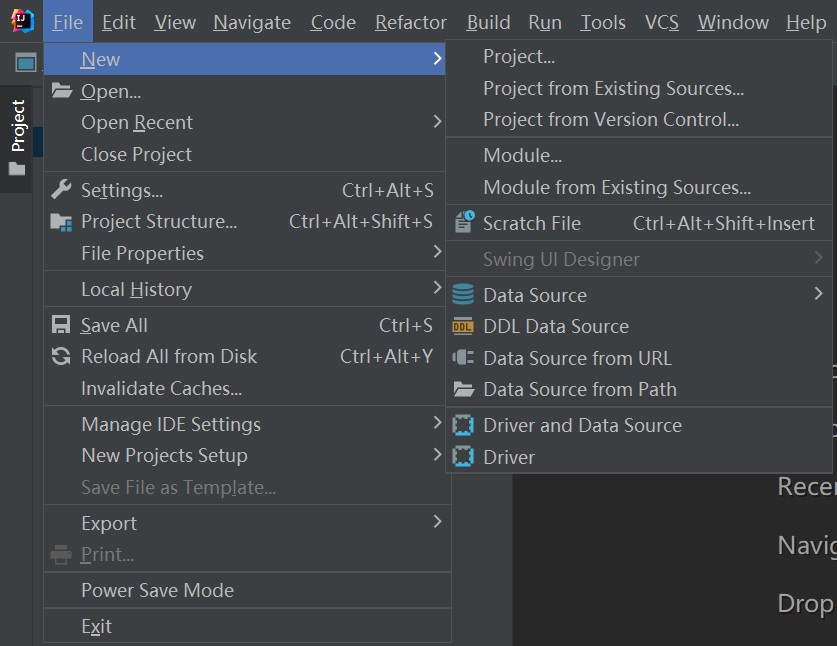Expand the Open Recent submenu arrow

437,122
